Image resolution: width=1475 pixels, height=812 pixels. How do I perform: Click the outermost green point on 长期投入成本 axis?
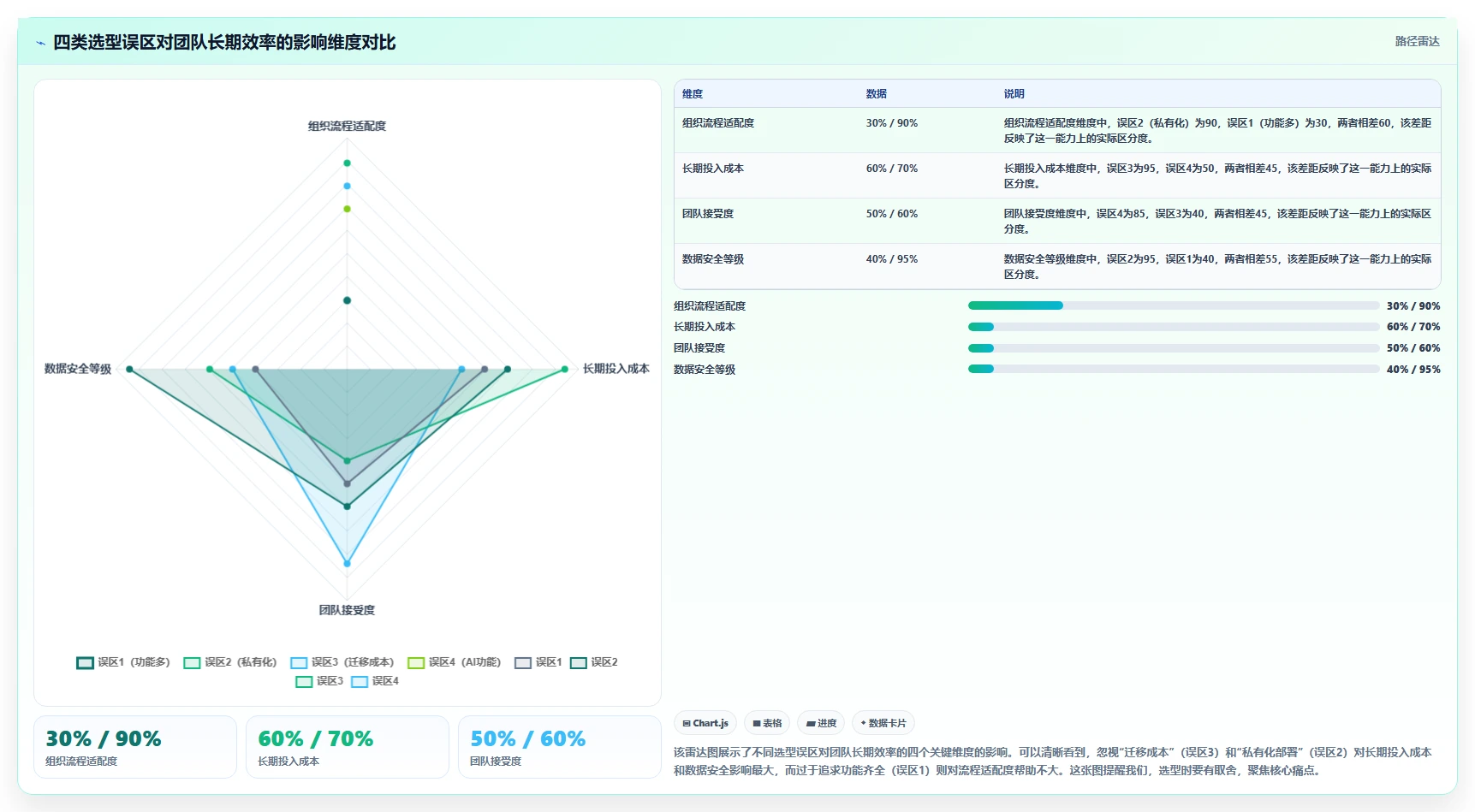564,370
